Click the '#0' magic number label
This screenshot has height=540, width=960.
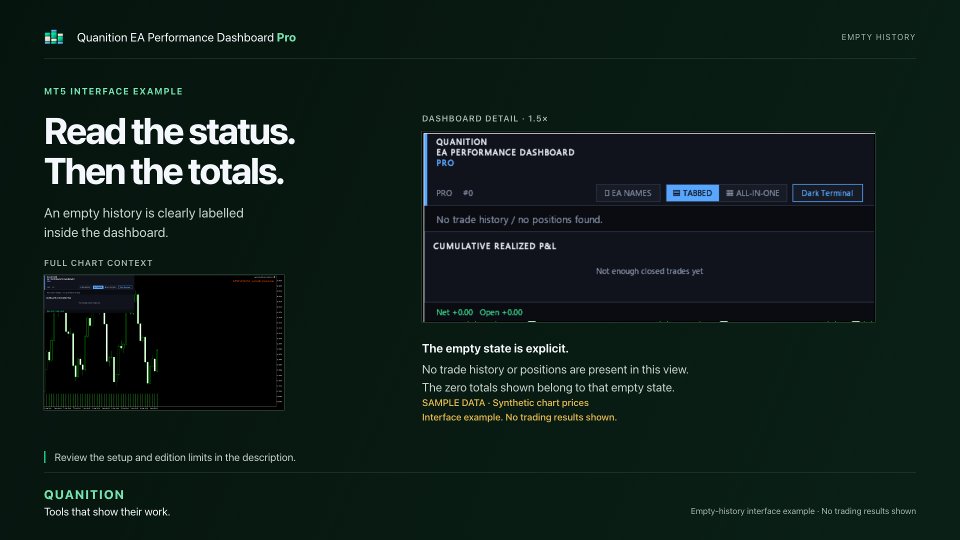point(468,193)
